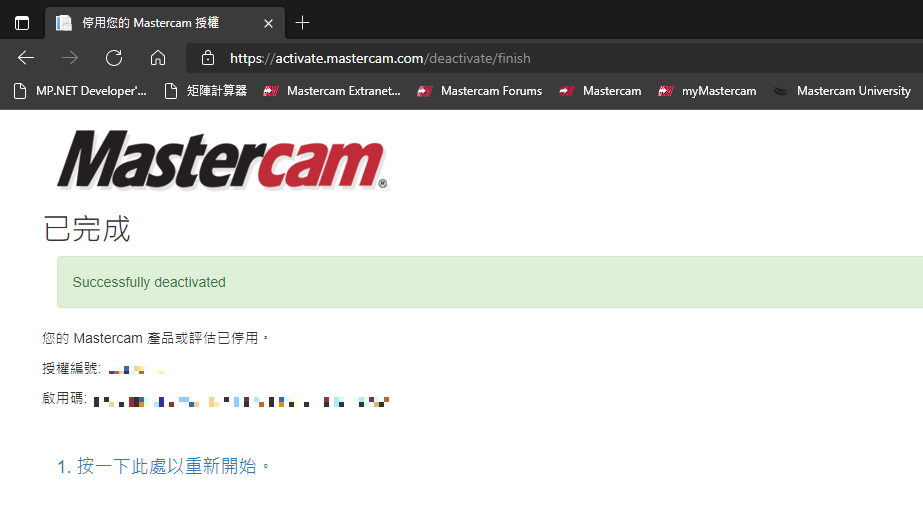Open Mastercam Forums bookmark

click(480, 91)
